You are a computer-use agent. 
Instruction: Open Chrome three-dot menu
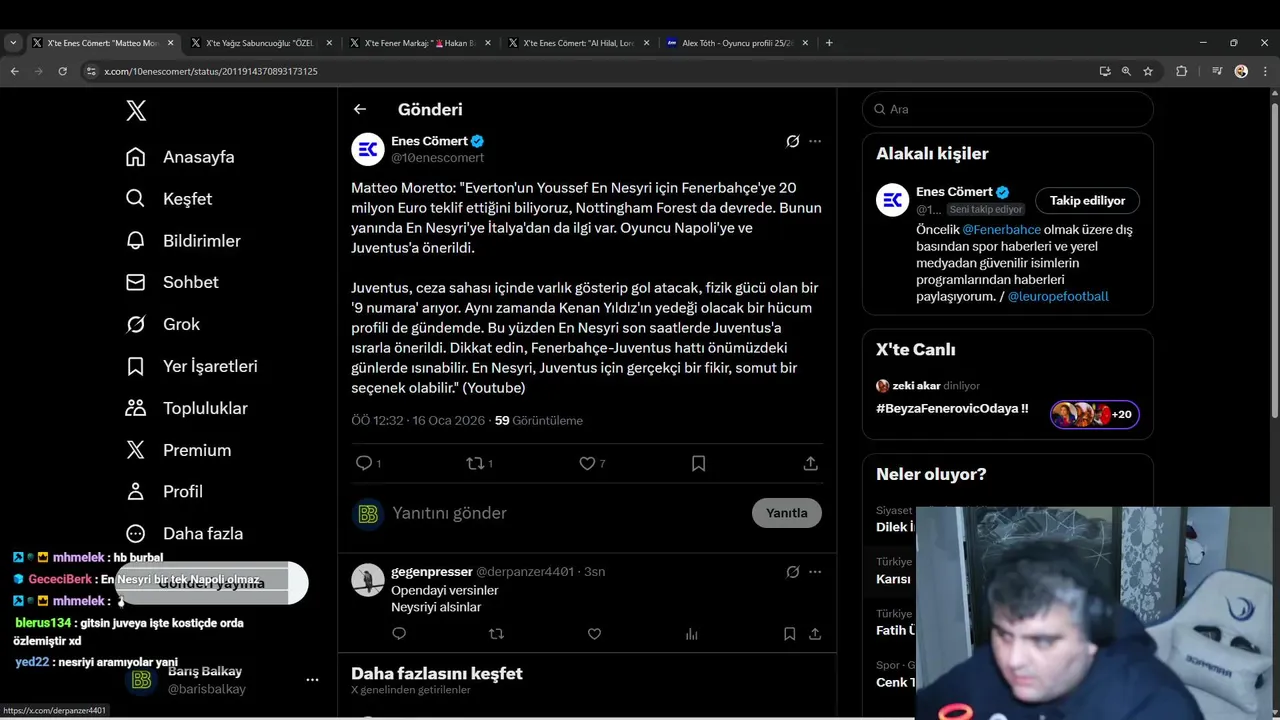point(1264,71)
